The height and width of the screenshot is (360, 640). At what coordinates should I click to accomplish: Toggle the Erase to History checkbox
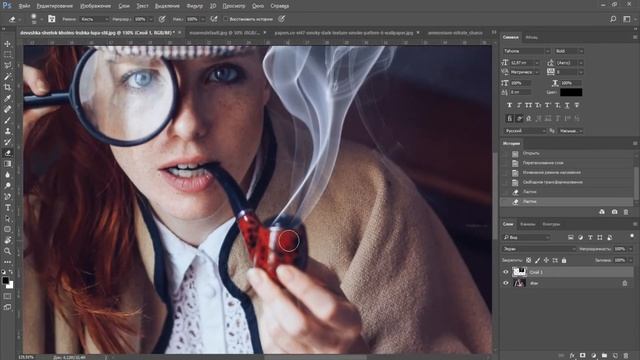(225, 19)
